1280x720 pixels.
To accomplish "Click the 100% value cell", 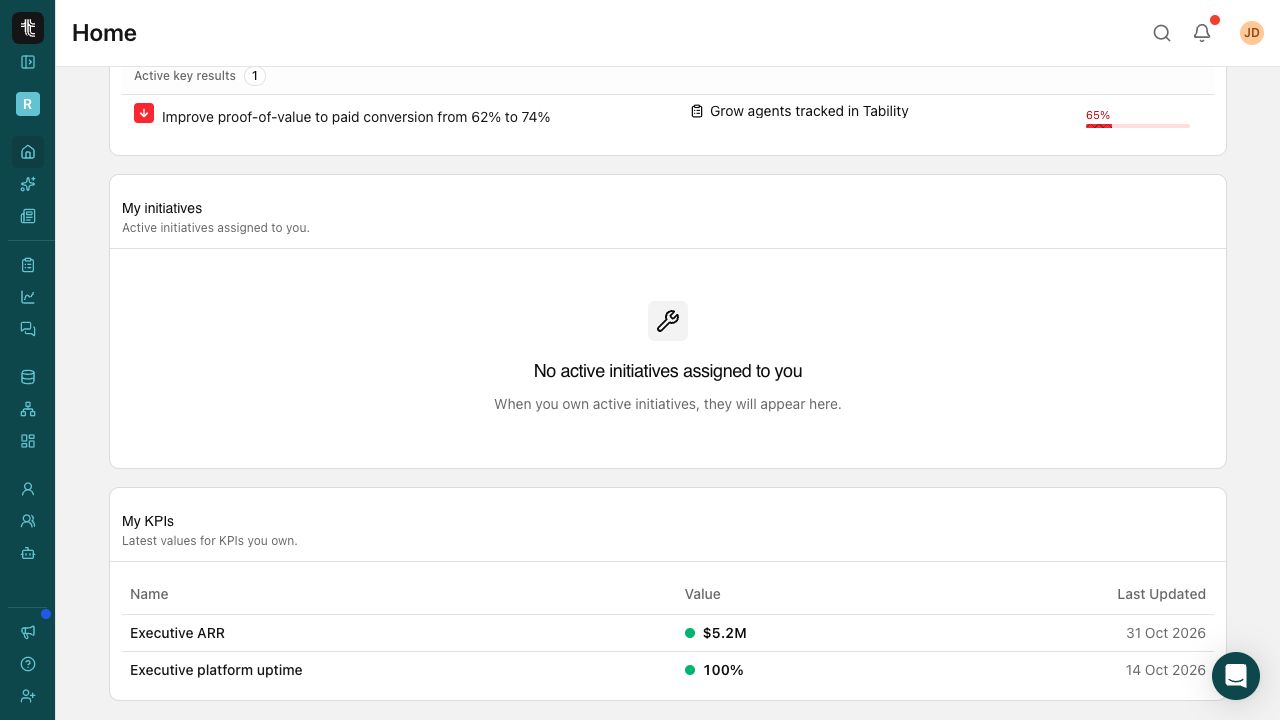I will tap(723, 670).
